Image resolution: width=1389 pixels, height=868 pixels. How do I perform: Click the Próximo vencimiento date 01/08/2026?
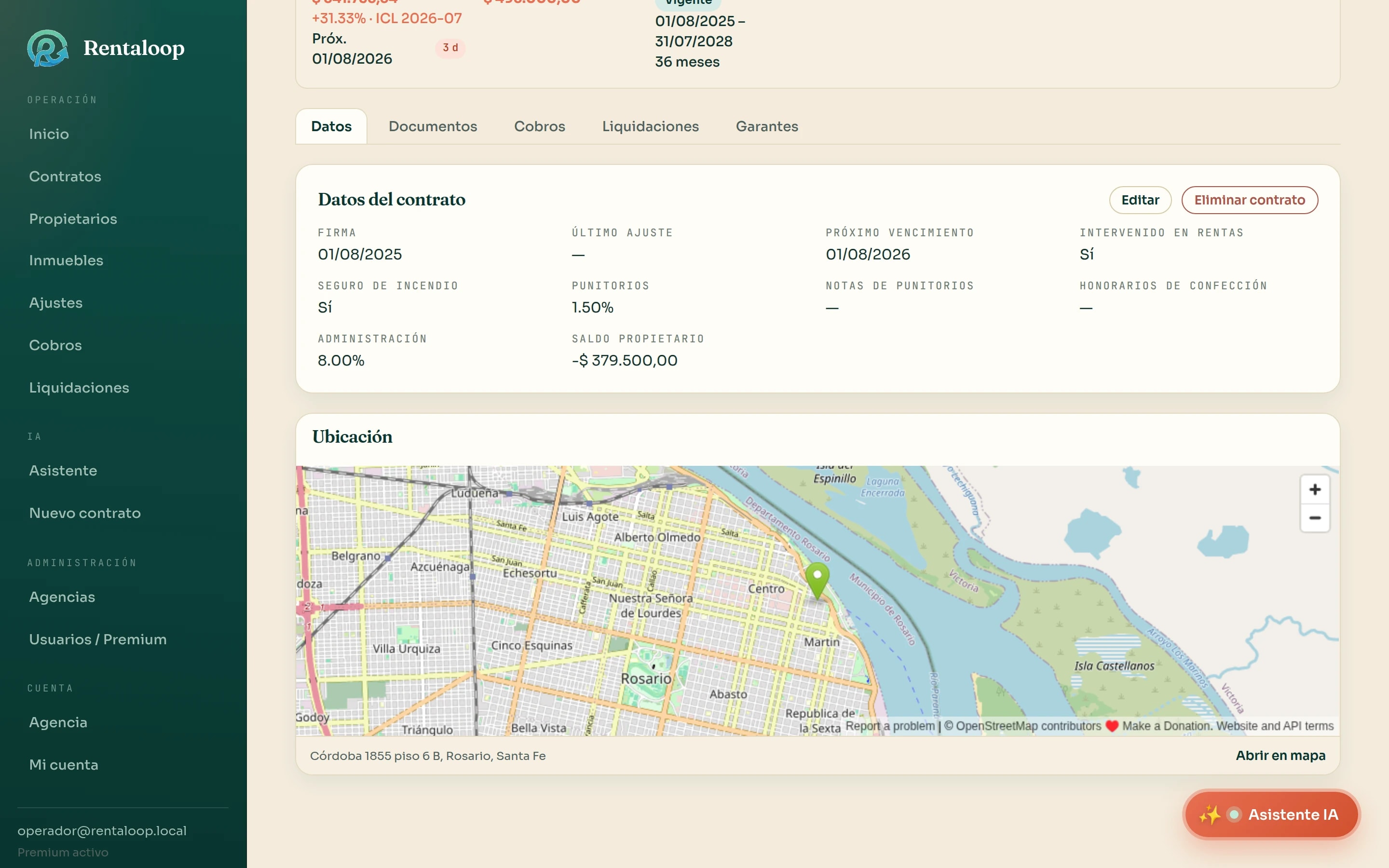(868, 254)
